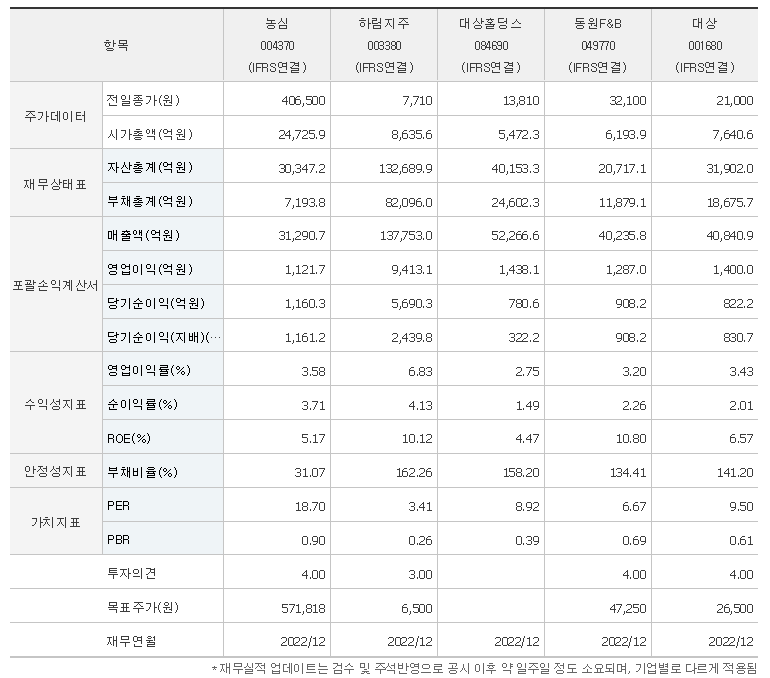Image resolution: width=770 pixels, height=678 pixels.
Task: Click the 매출액(억원) row label
Action: [x=143, y=235]
